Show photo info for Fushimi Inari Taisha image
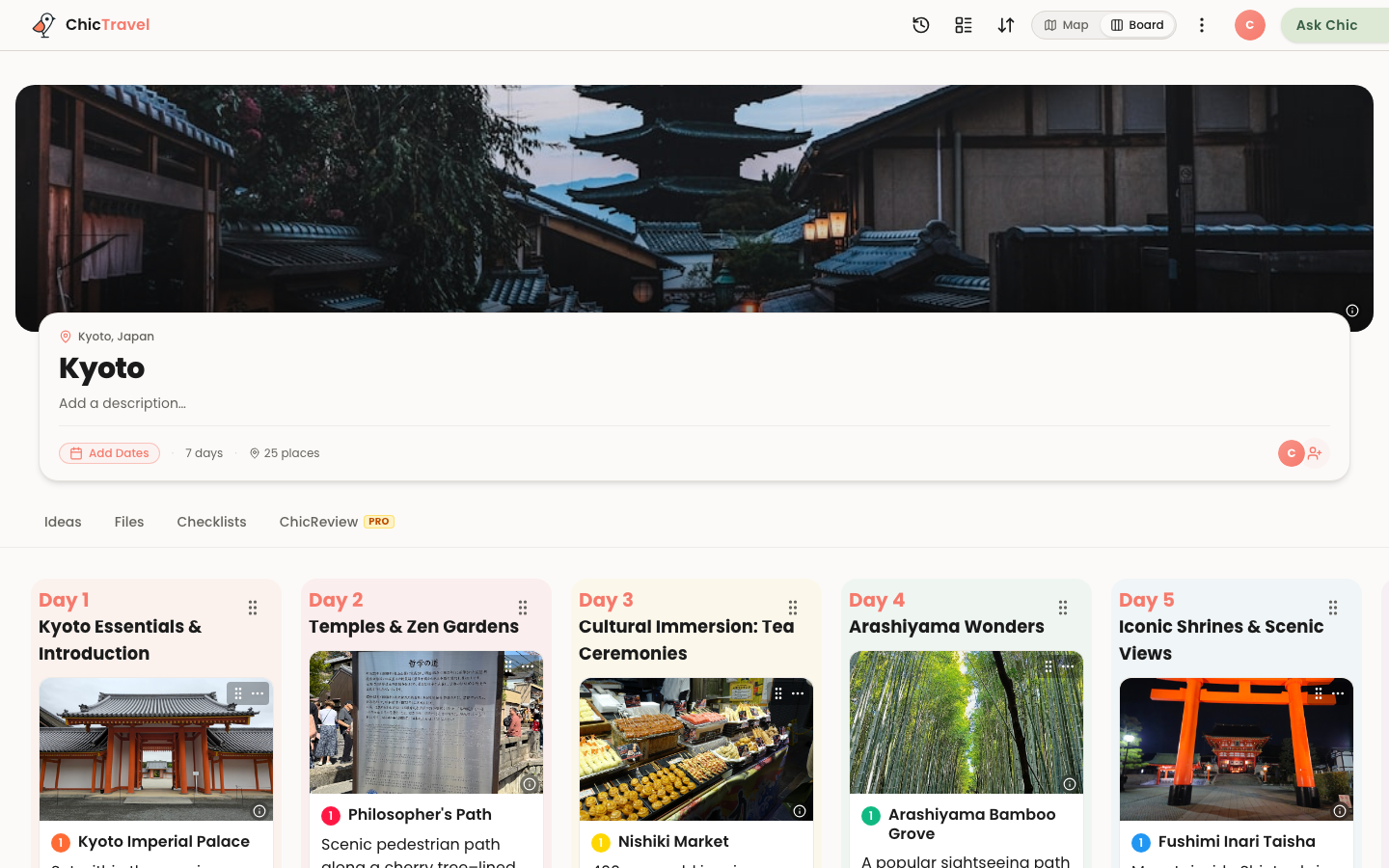This screenshot has height=868, width=1389. click(x=1340, y=811)
